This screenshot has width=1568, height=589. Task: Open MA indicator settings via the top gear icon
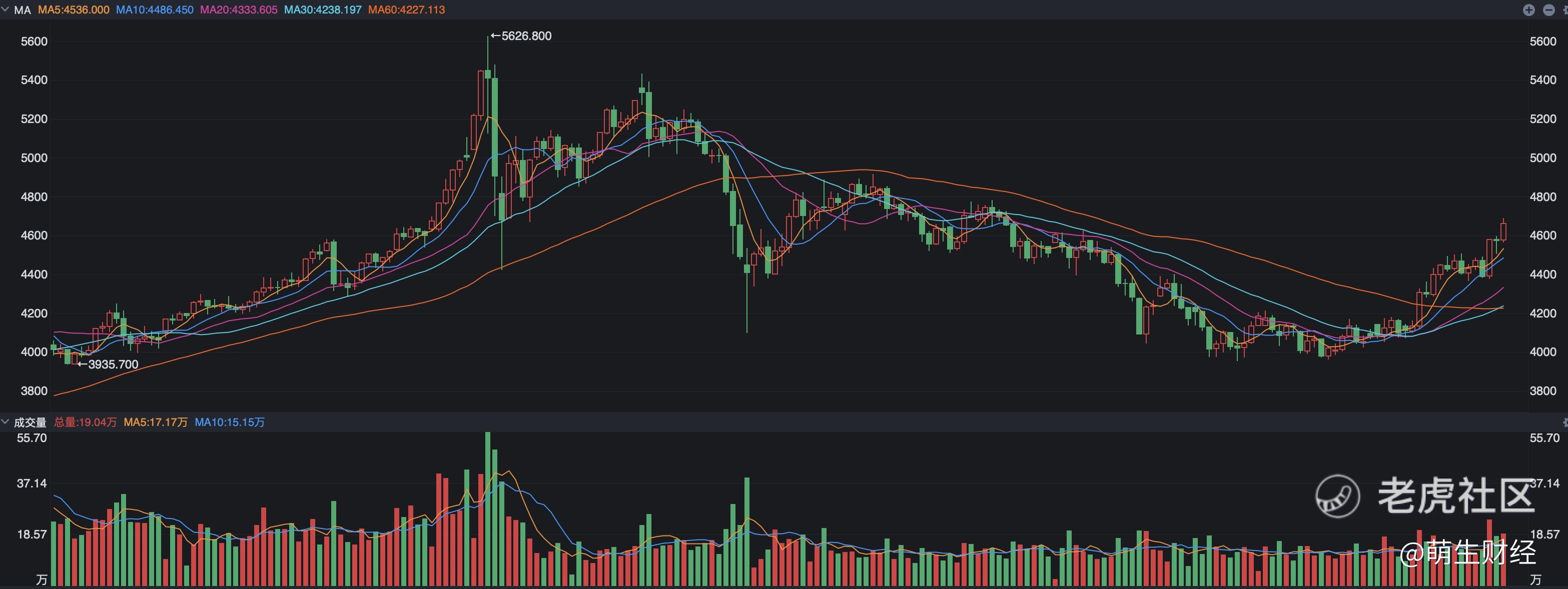pyautogui.click(x=1565, y=9)
